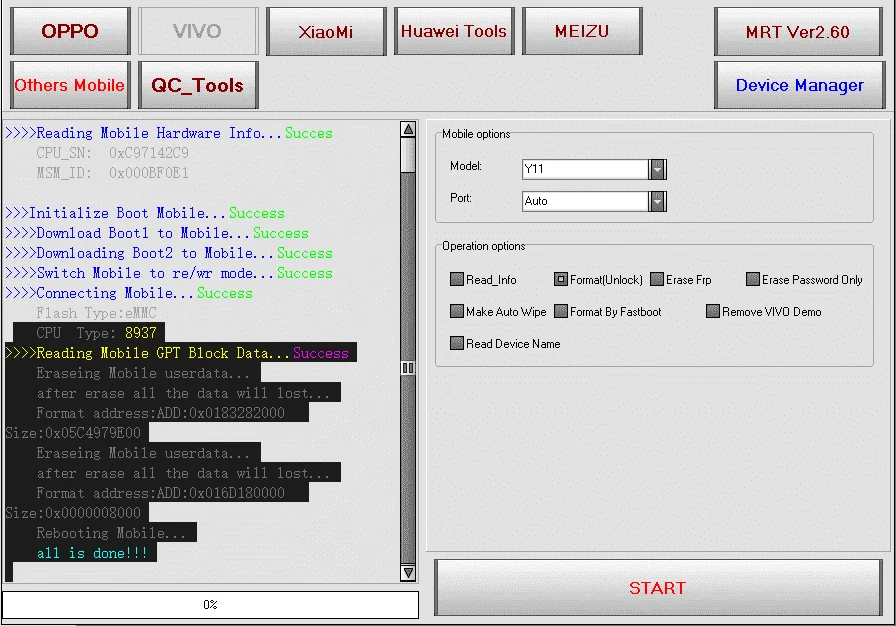Open Others Mobile section
This screenshot has height=626, width=896.
70,85
